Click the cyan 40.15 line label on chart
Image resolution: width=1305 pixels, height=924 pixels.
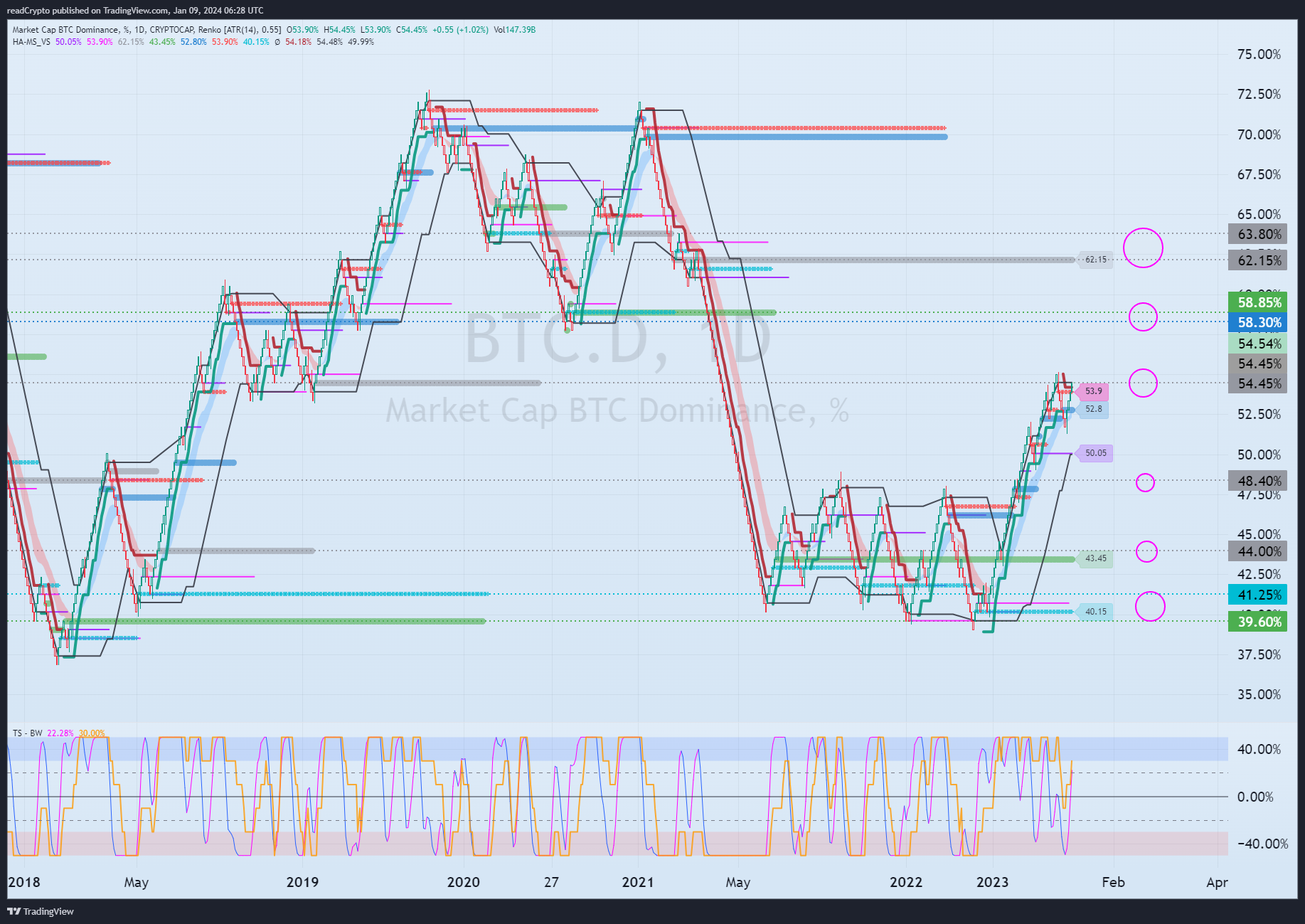tap(1095, 612)
